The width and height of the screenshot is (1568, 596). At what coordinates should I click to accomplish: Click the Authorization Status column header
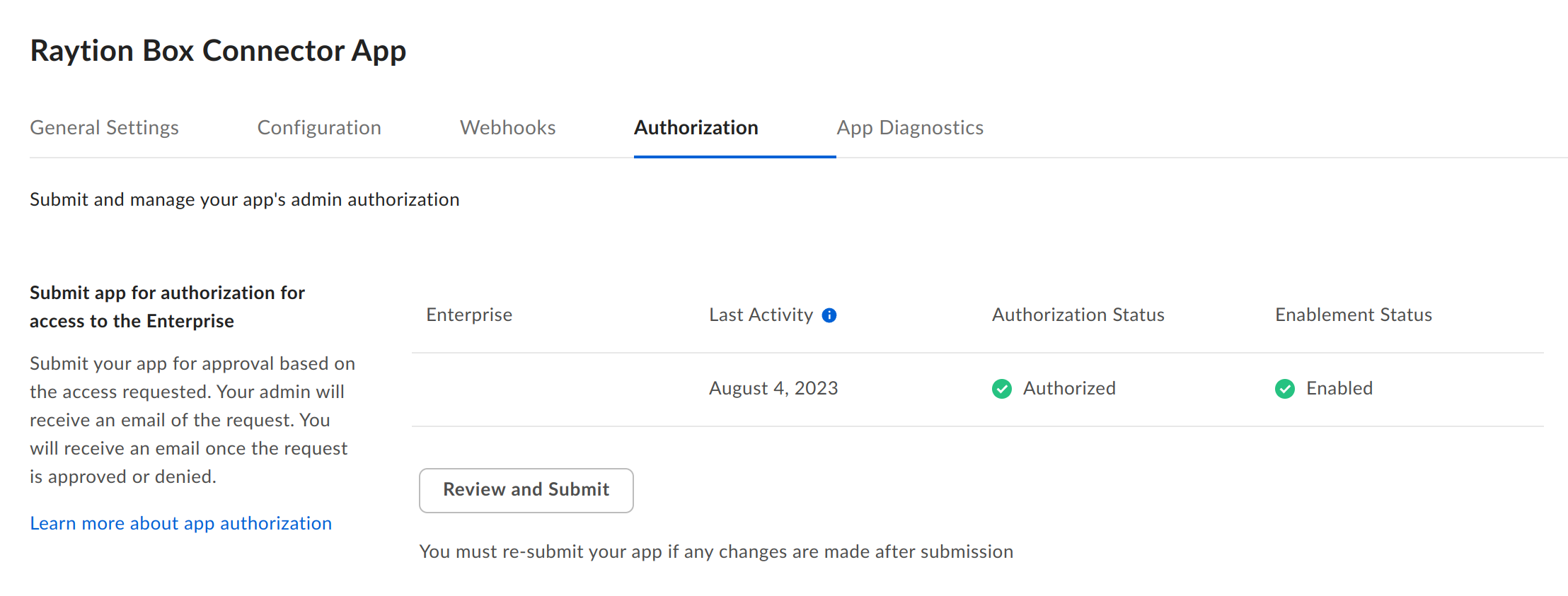[1078, 315]
